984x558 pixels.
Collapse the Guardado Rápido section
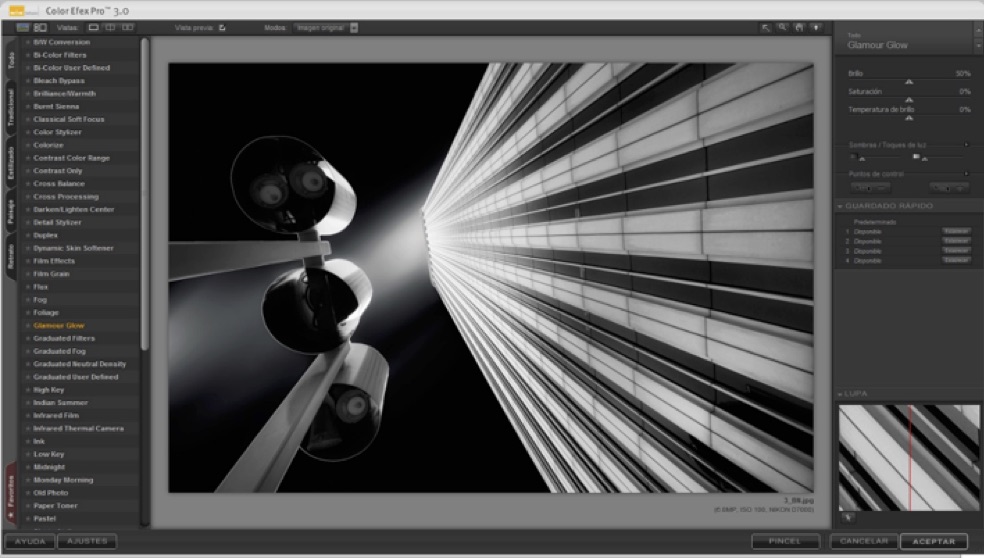coord(841,206)
